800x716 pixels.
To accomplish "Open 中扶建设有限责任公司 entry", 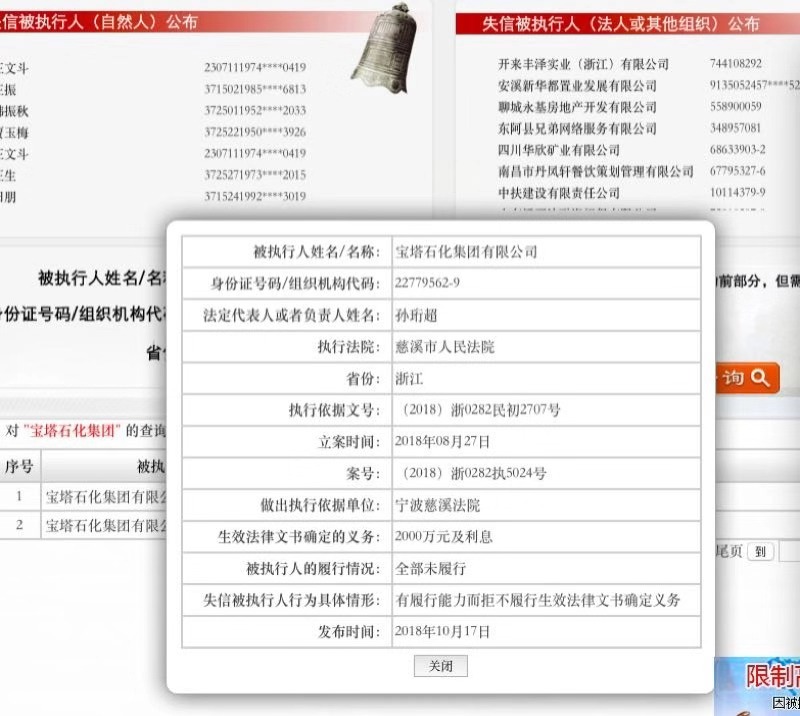I will pyautogui.click(x=559, y=193).
